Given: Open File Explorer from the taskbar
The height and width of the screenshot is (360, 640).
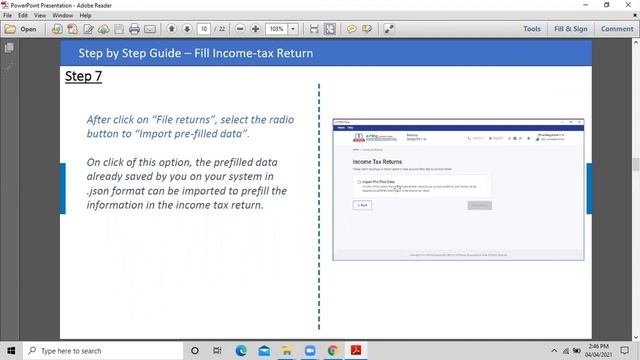Looking at the screenshot, I should coord(287,351).
